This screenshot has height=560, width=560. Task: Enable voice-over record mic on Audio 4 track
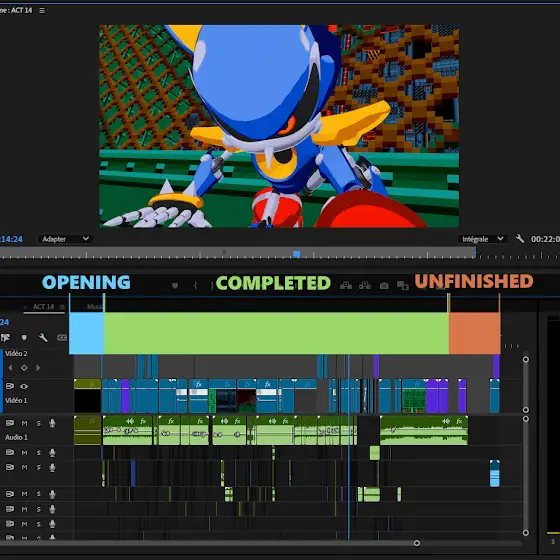[x=52, y=494]
